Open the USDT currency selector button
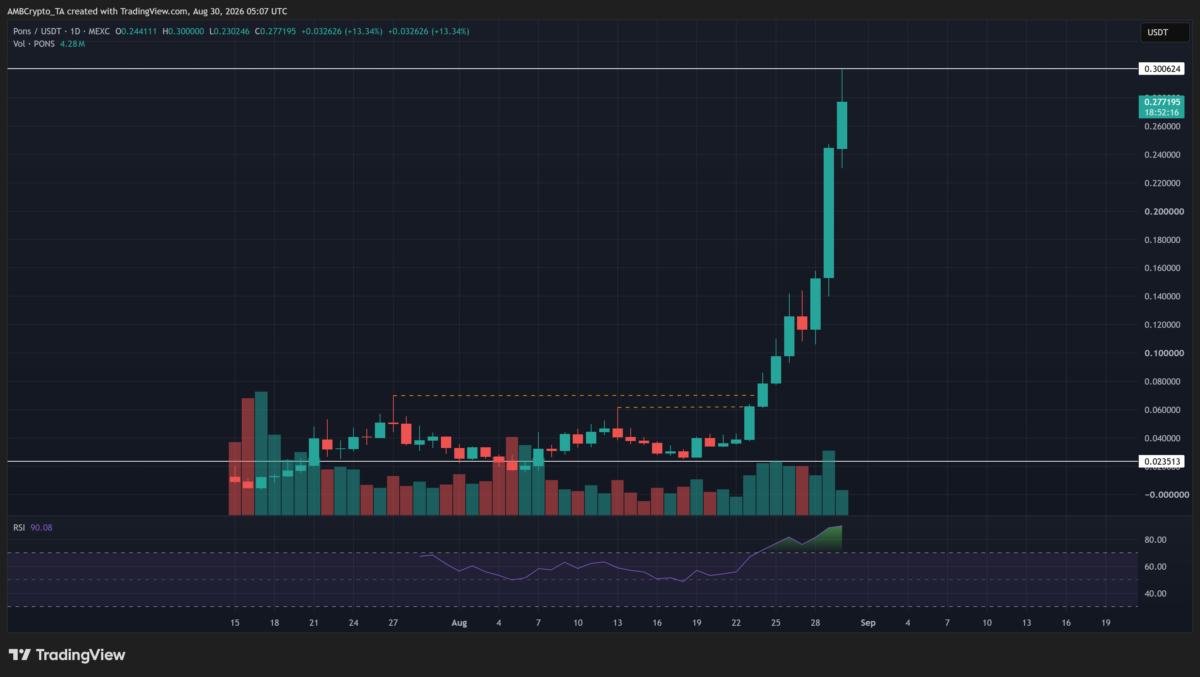The image size is (1200, 677). tap(1164, 33)
